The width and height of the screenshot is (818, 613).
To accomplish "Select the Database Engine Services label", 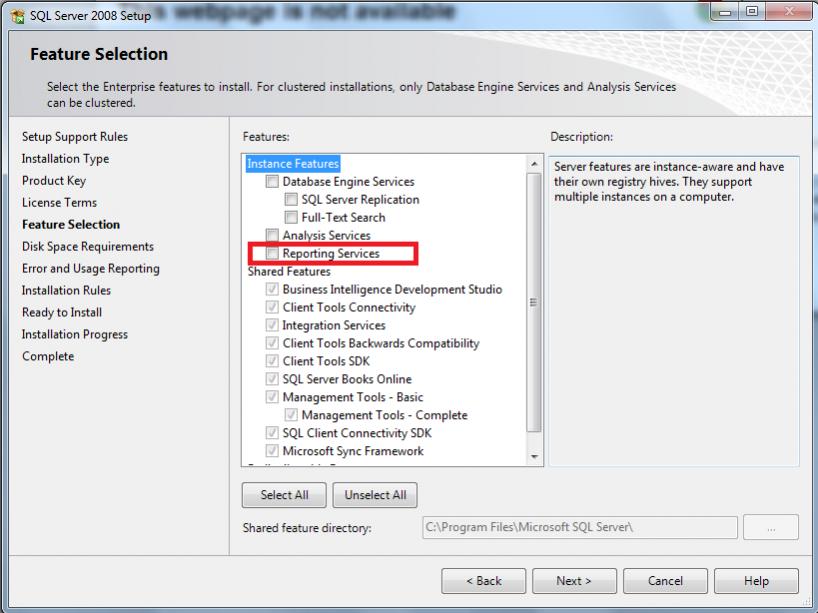I will [348, 182].
